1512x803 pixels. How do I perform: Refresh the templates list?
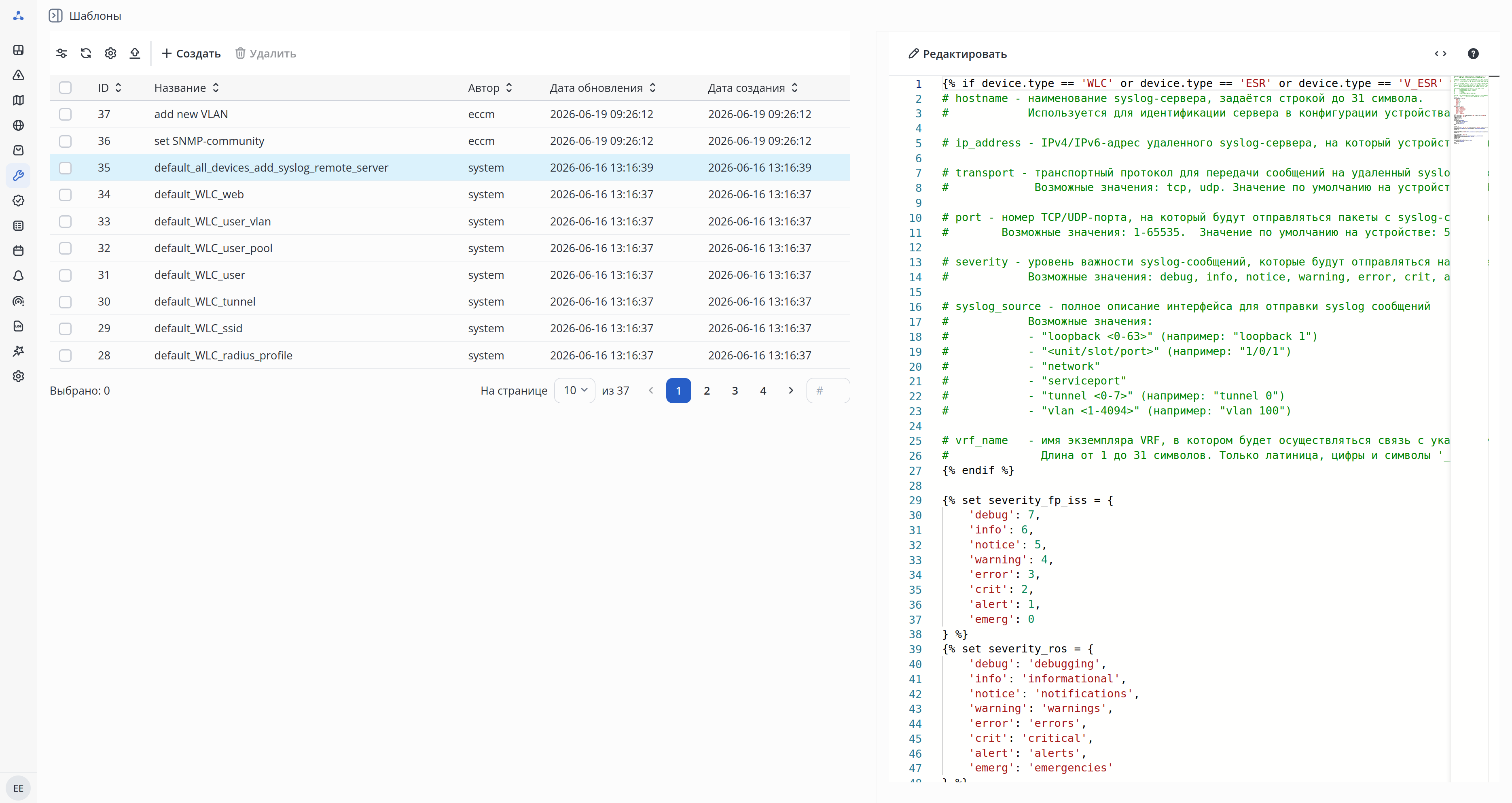pos(86,53)
